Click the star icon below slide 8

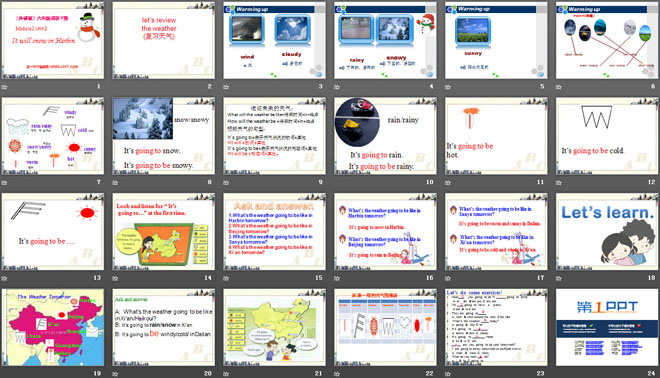coord(115,182)
